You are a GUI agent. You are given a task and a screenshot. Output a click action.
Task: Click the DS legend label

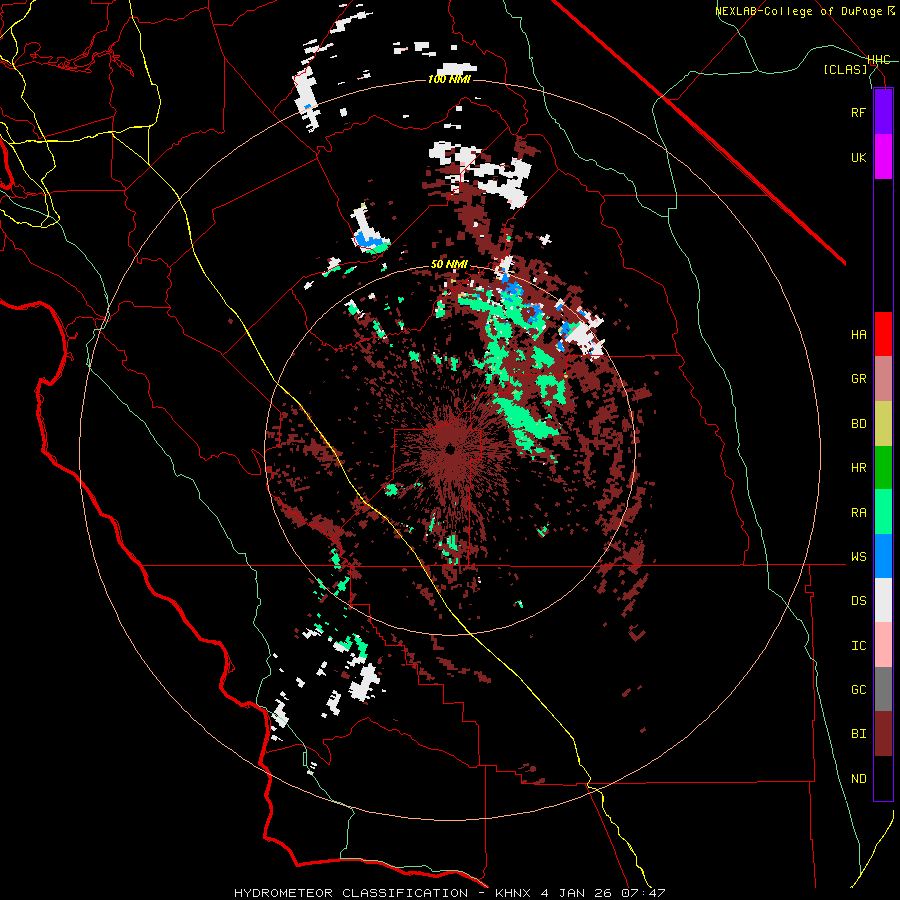coord(858,601)
